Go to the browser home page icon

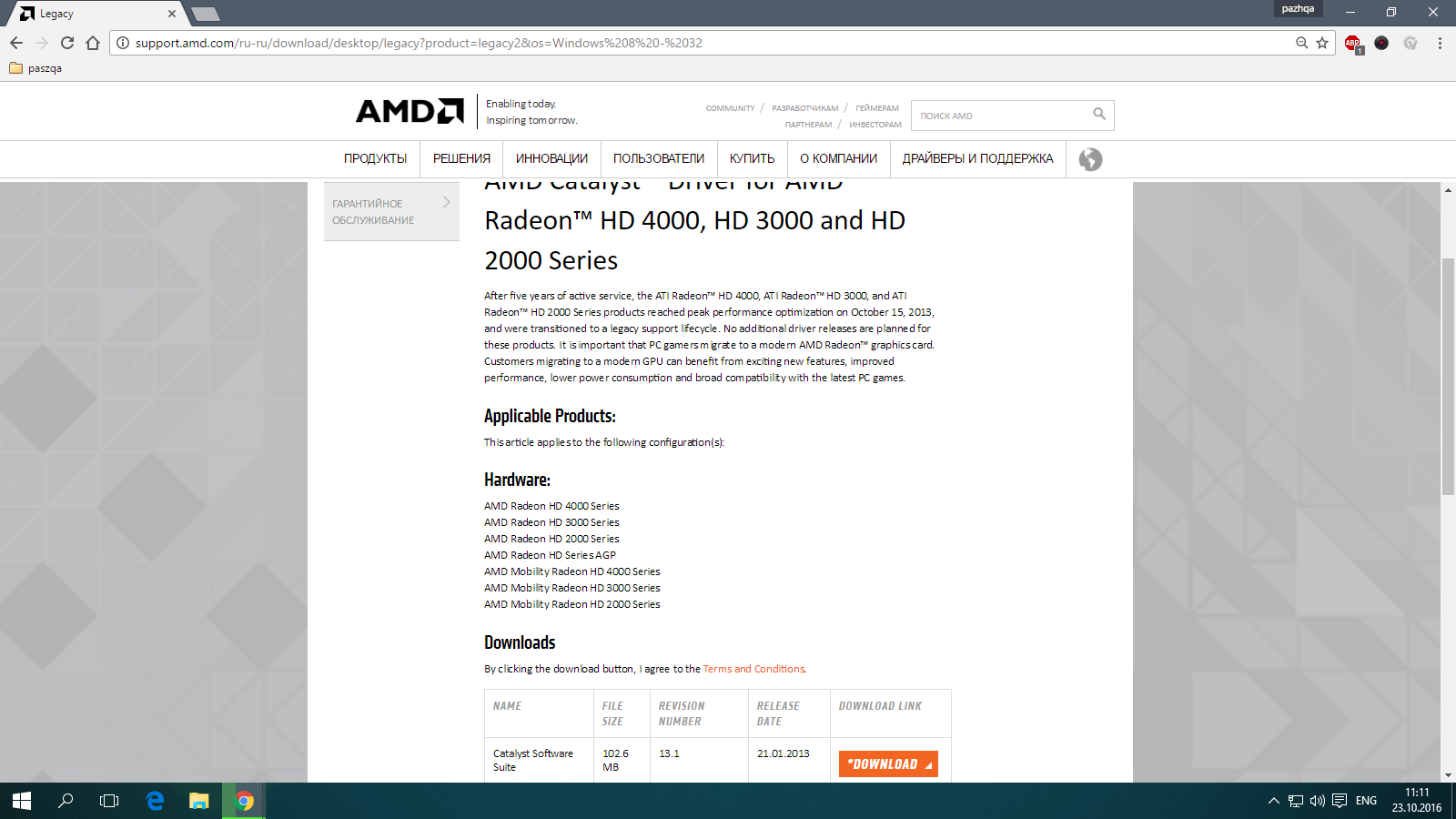[93, 43]
